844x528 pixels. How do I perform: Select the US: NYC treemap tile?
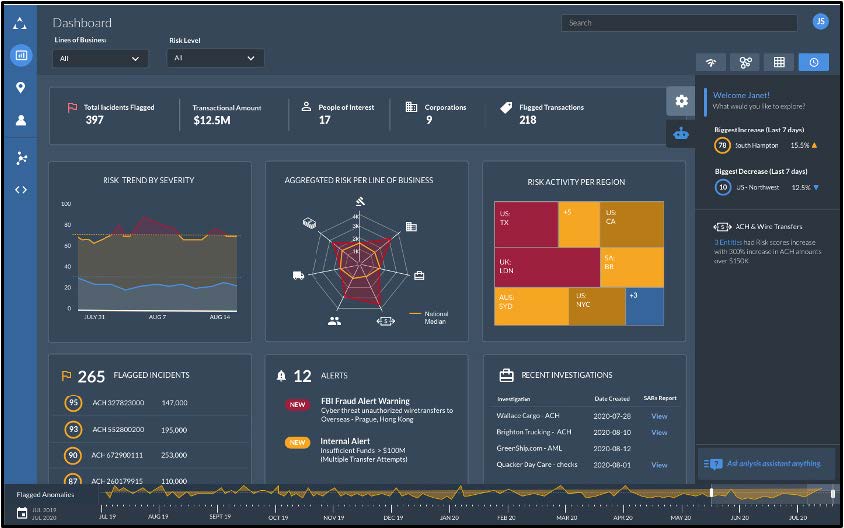[x=597, y=306]
